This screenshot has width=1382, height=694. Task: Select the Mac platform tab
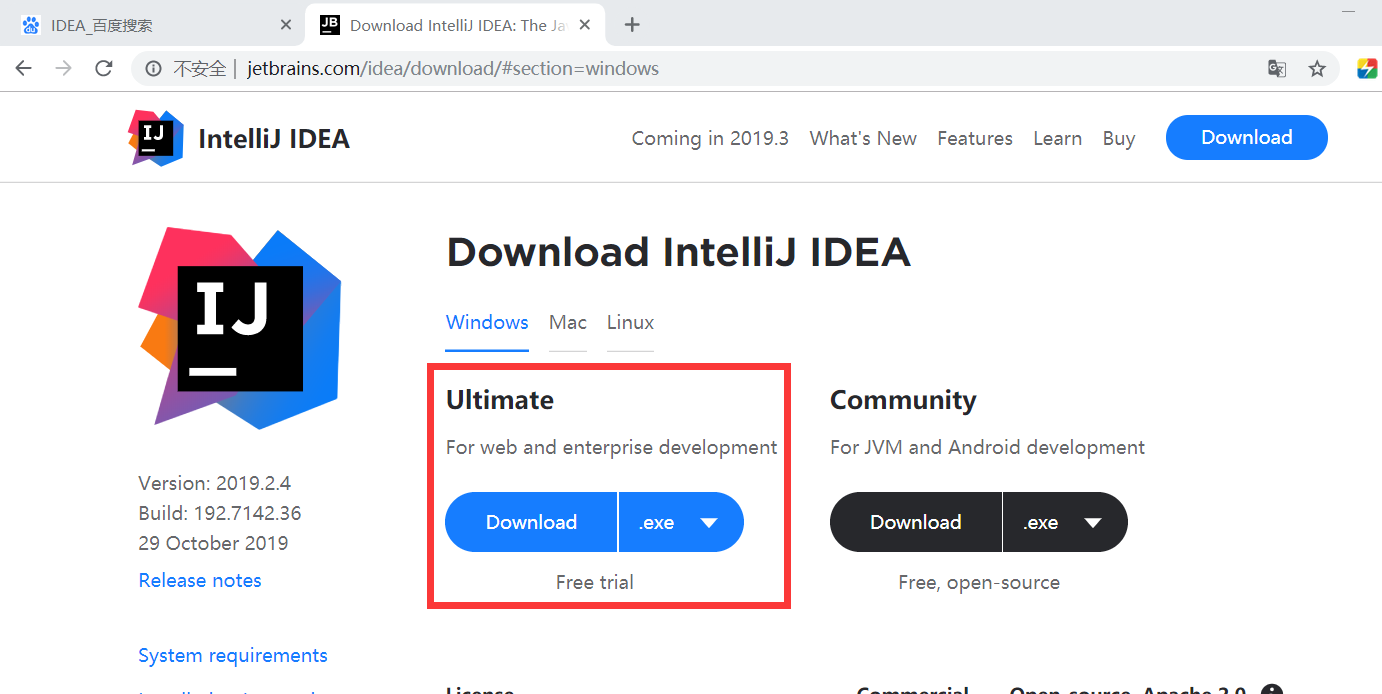click(568, 322)
